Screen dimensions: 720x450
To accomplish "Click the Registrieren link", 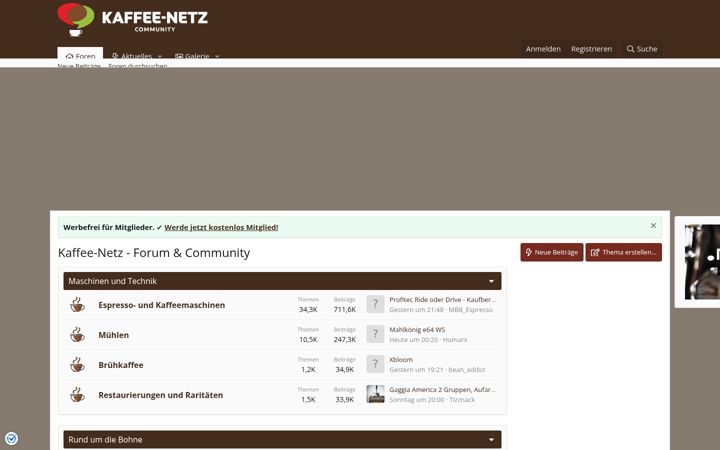I will [591, 49].
